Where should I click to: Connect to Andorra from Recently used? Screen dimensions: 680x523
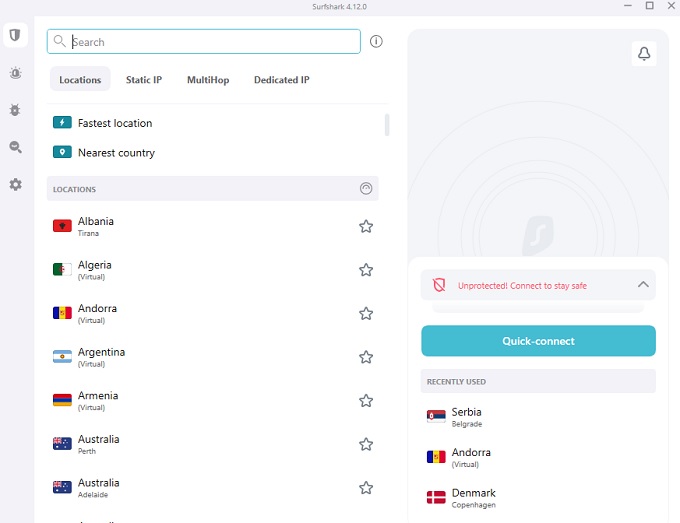[538, 457]
